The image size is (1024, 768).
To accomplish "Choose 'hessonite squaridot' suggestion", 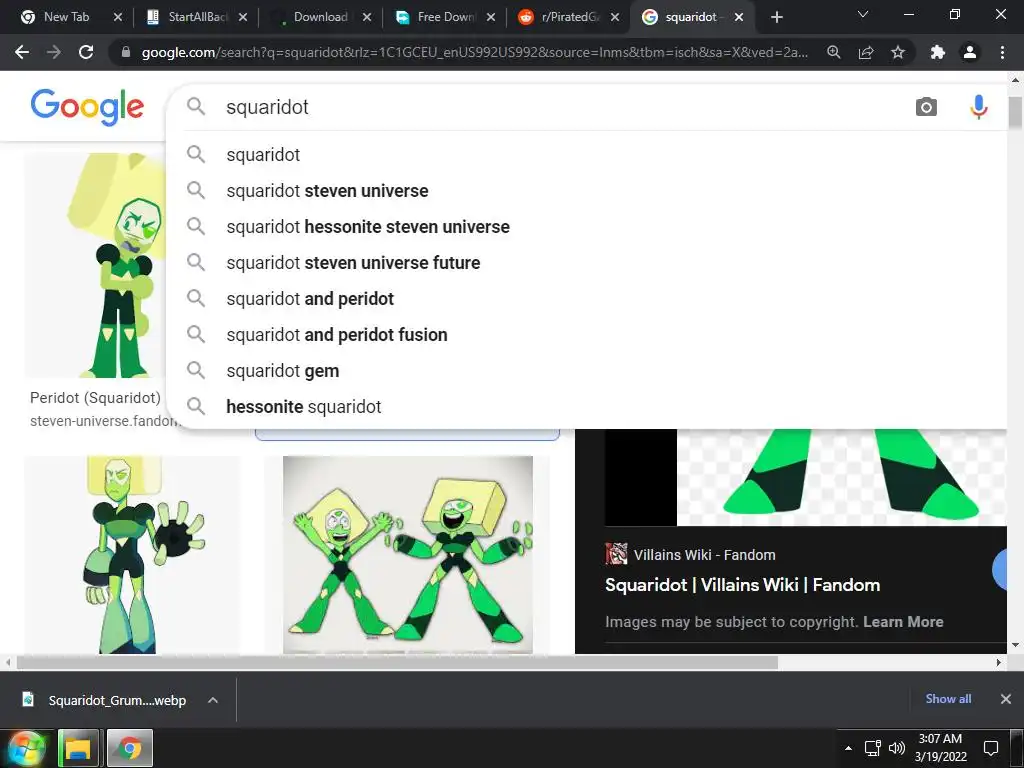I will click(586, 406).
